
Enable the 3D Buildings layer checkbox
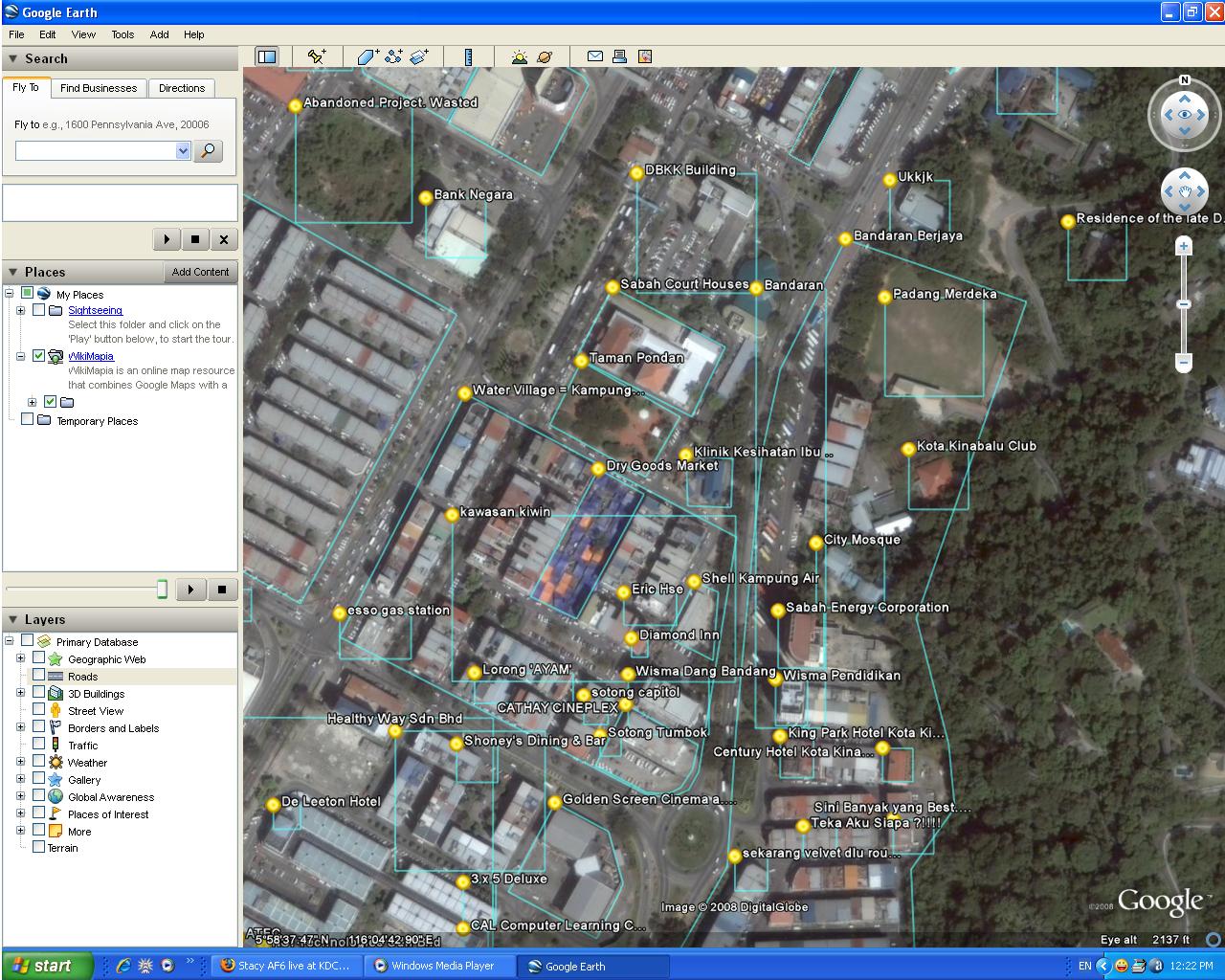[38, 693]
